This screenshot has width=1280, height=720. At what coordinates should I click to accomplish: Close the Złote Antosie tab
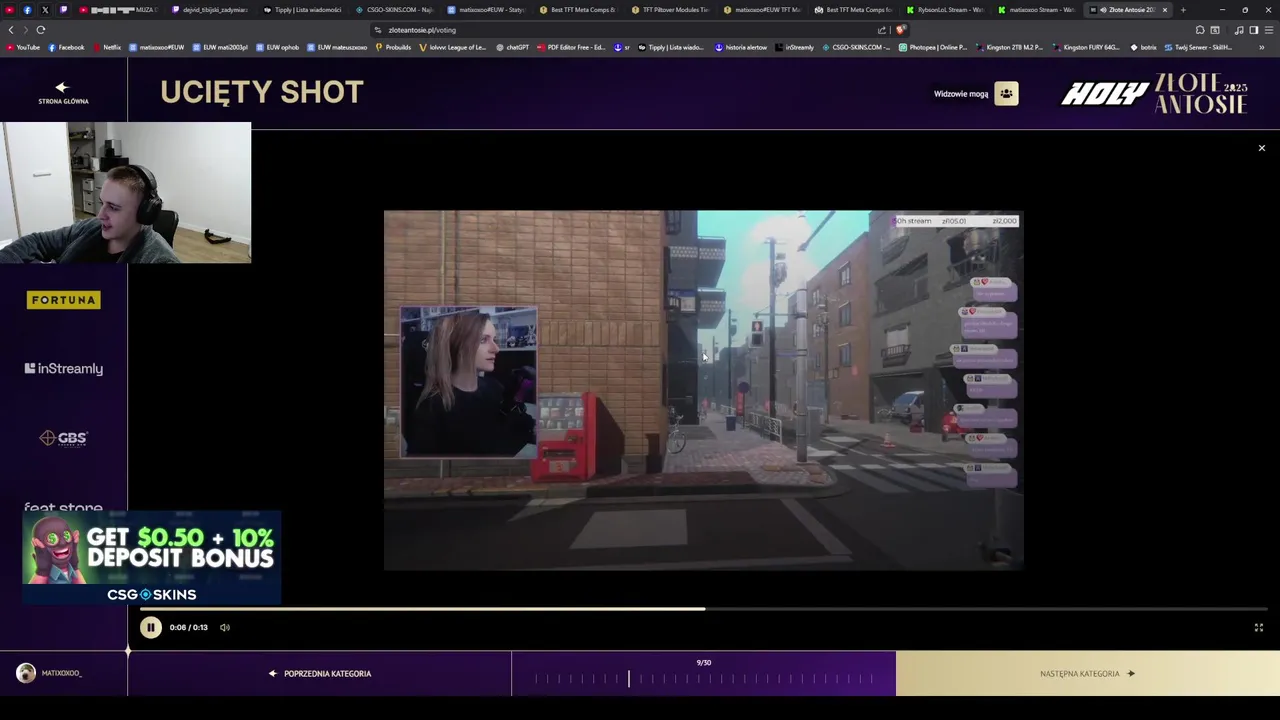(1164, 10)
